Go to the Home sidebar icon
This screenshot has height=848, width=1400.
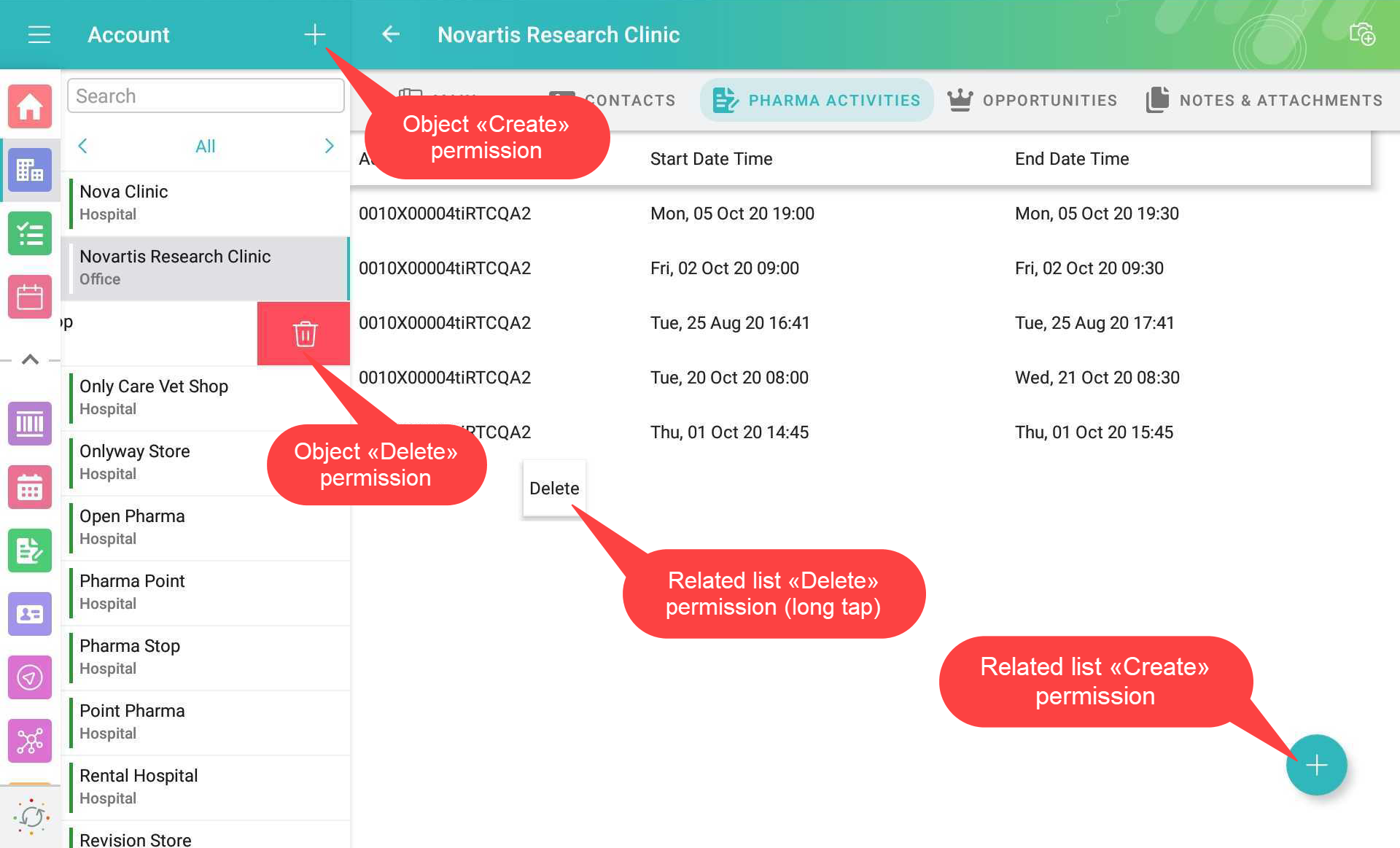[x=30, y=106]
